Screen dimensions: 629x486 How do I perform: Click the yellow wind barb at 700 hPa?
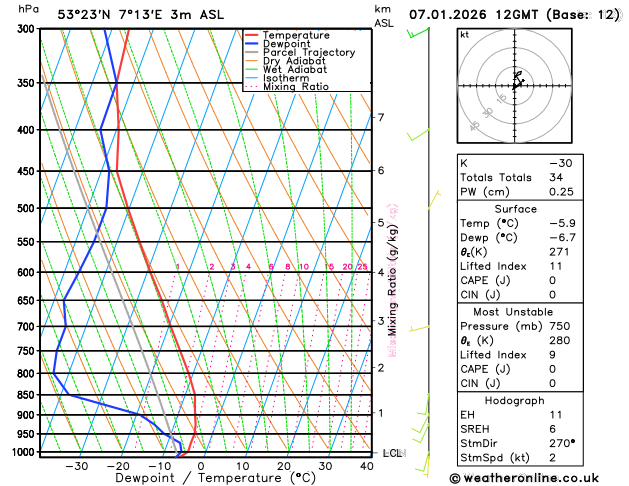419,328
